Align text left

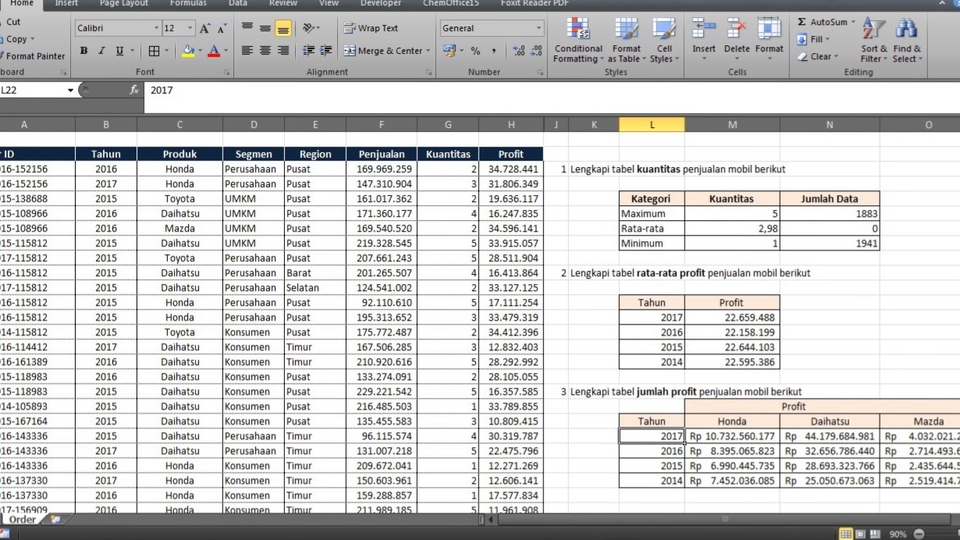247,51
